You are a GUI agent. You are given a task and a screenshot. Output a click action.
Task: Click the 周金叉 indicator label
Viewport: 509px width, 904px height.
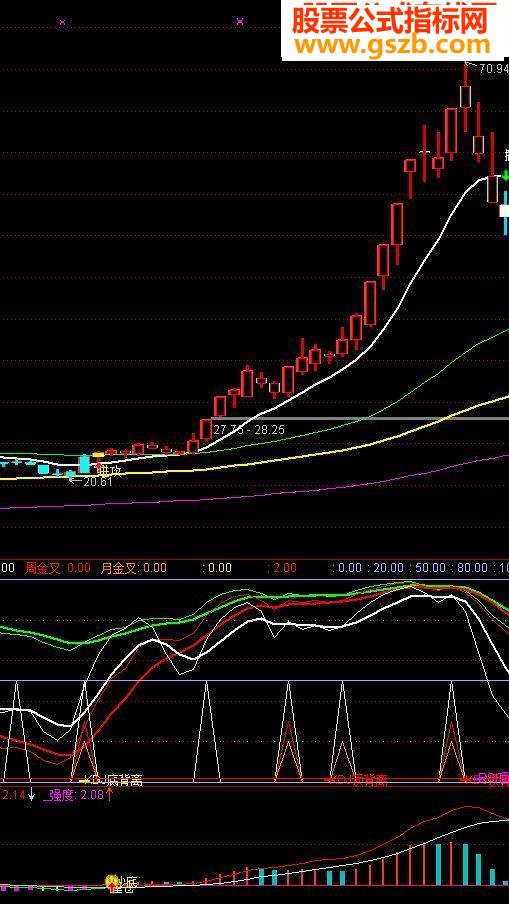tap(43, 568)
